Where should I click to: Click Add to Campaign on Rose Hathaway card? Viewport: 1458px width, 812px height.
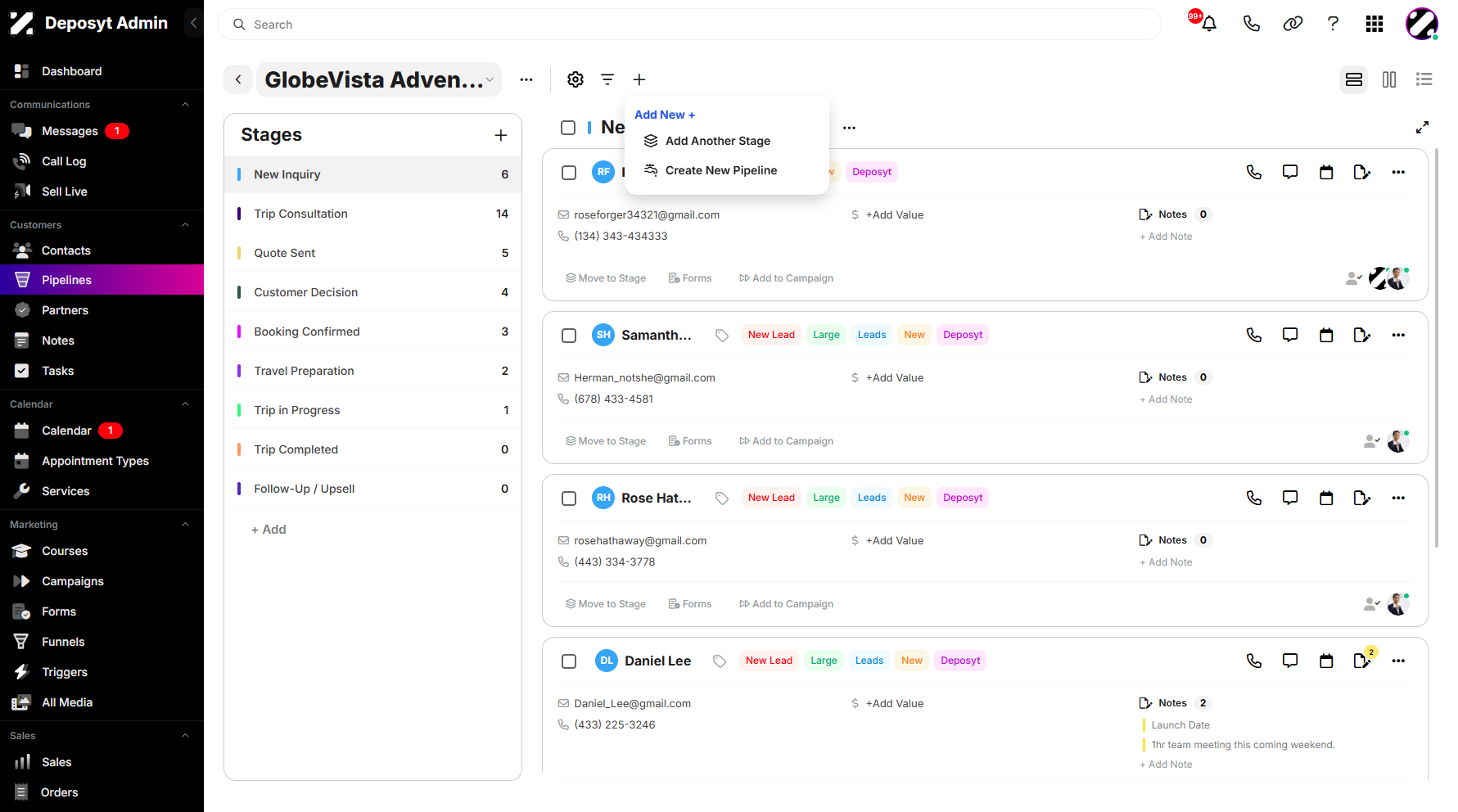pyautogui.click(x=786, y=604)
